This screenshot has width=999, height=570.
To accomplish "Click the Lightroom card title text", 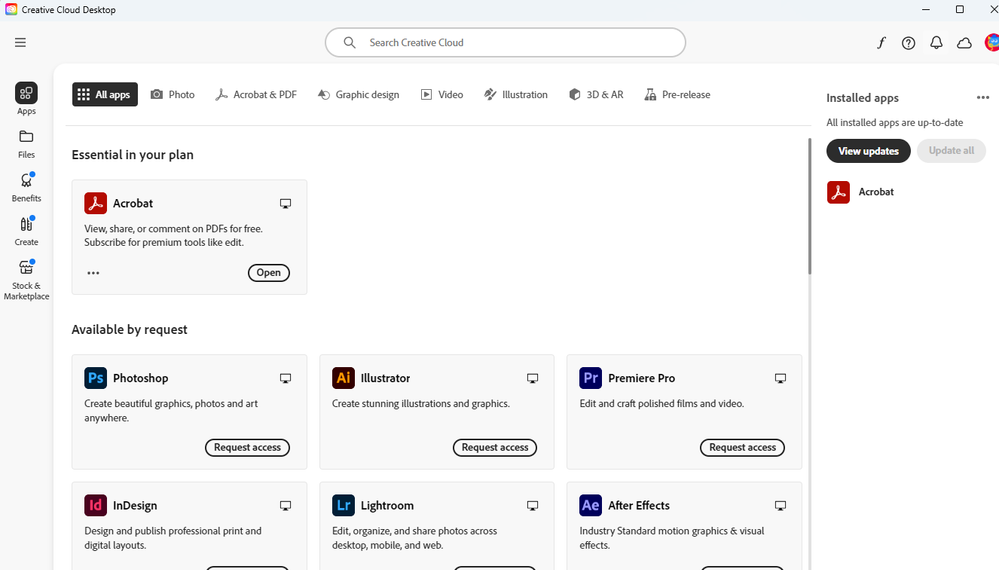I will (387, 505).
